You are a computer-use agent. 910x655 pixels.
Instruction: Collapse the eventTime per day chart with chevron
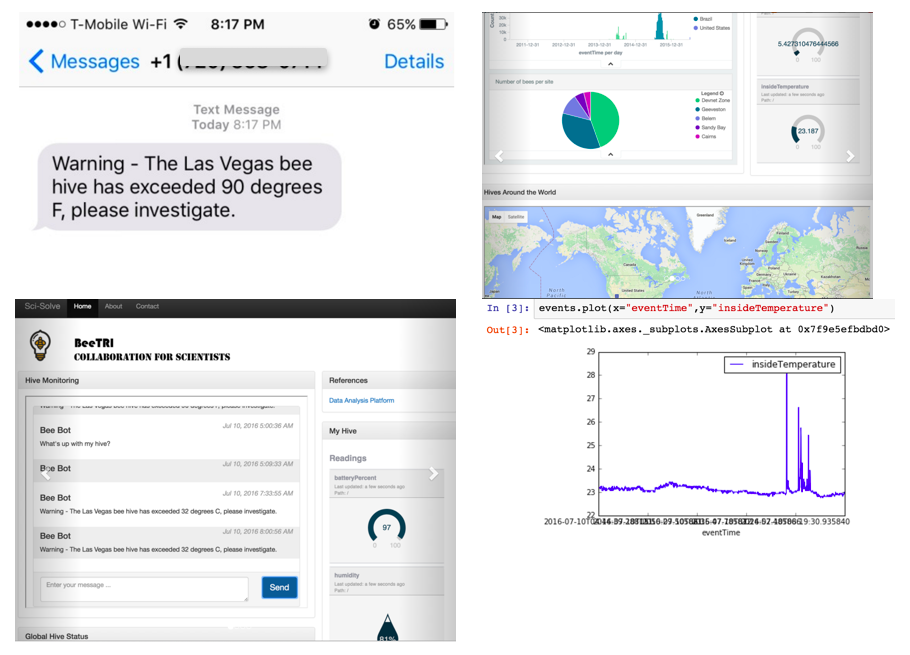pos(611,64)
